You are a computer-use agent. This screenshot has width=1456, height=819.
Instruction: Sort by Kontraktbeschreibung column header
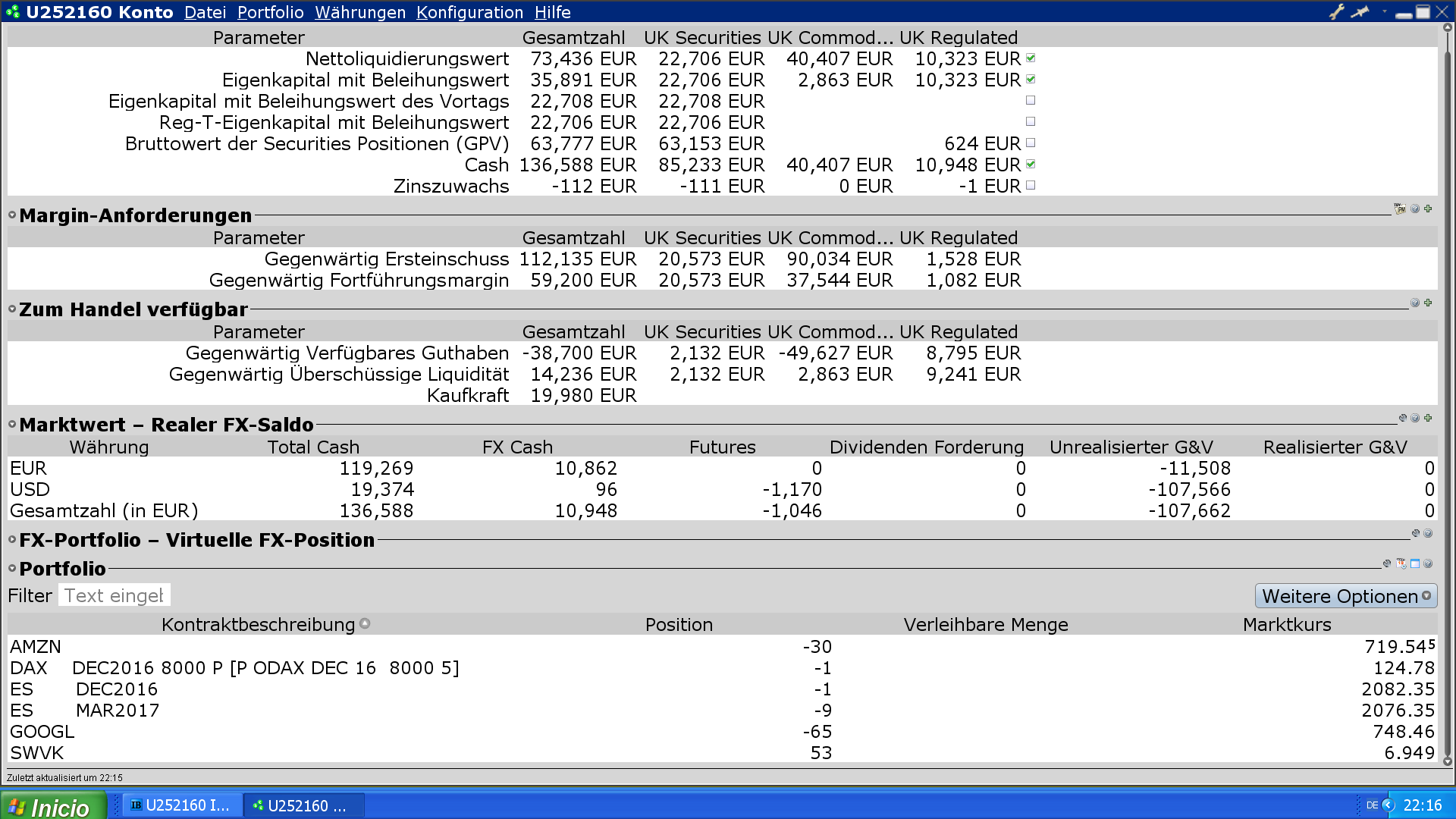pos(258,624)
